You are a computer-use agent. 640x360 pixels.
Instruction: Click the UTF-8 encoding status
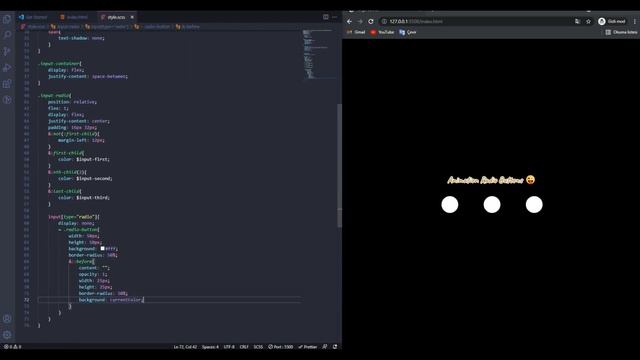[x=229, y=347]
